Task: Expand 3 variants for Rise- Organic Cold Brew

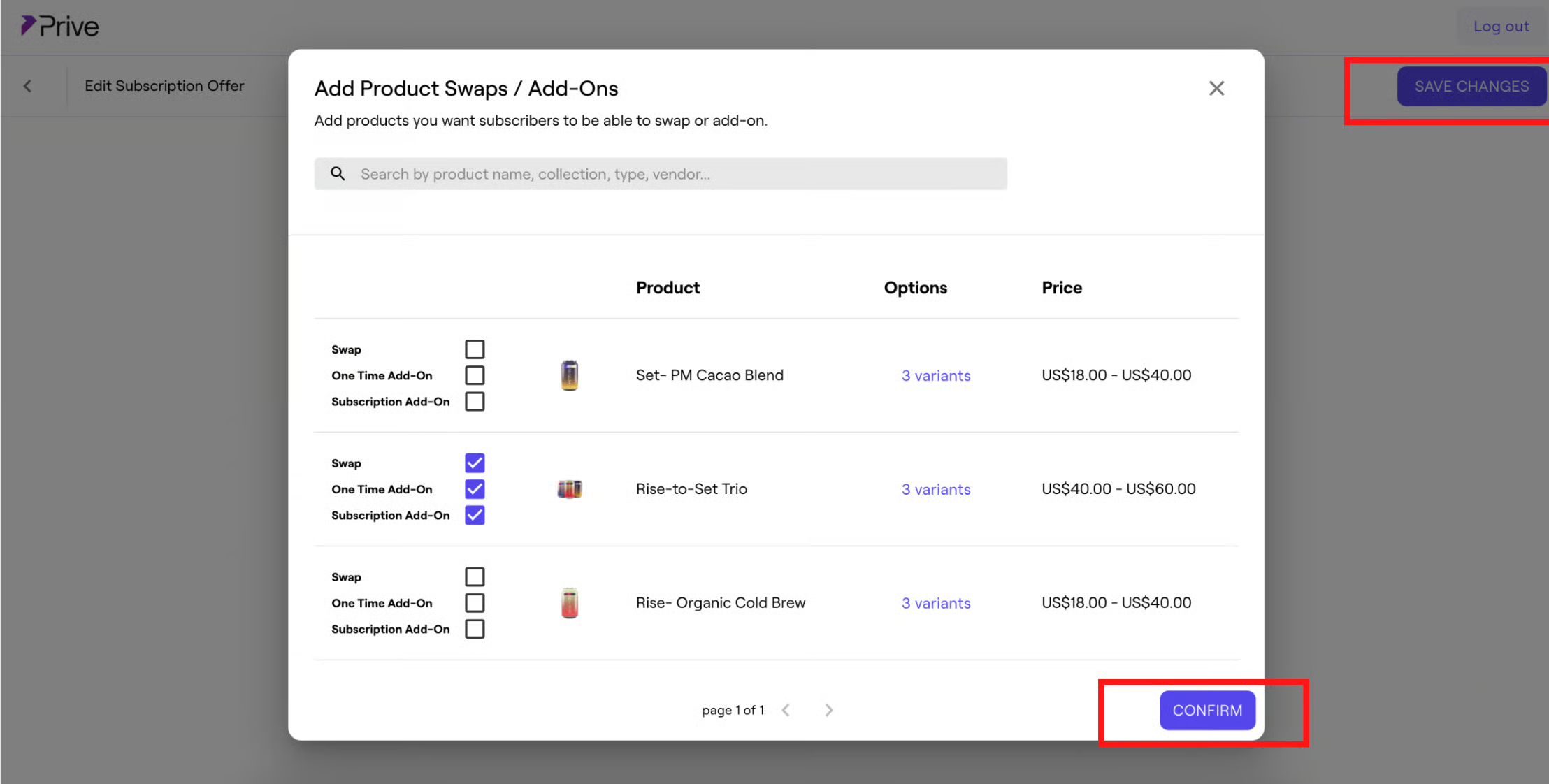Action: click(x=935, y=603)
